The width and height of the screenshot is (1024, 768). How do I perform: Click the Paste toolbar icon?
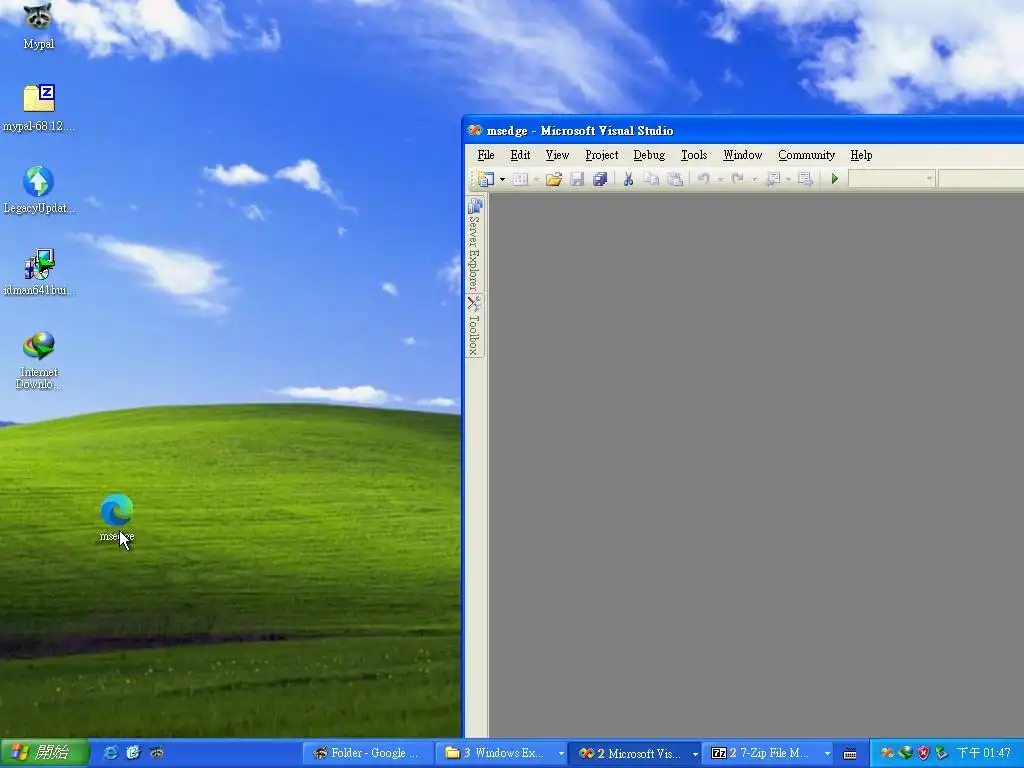[x=675, y=179]
